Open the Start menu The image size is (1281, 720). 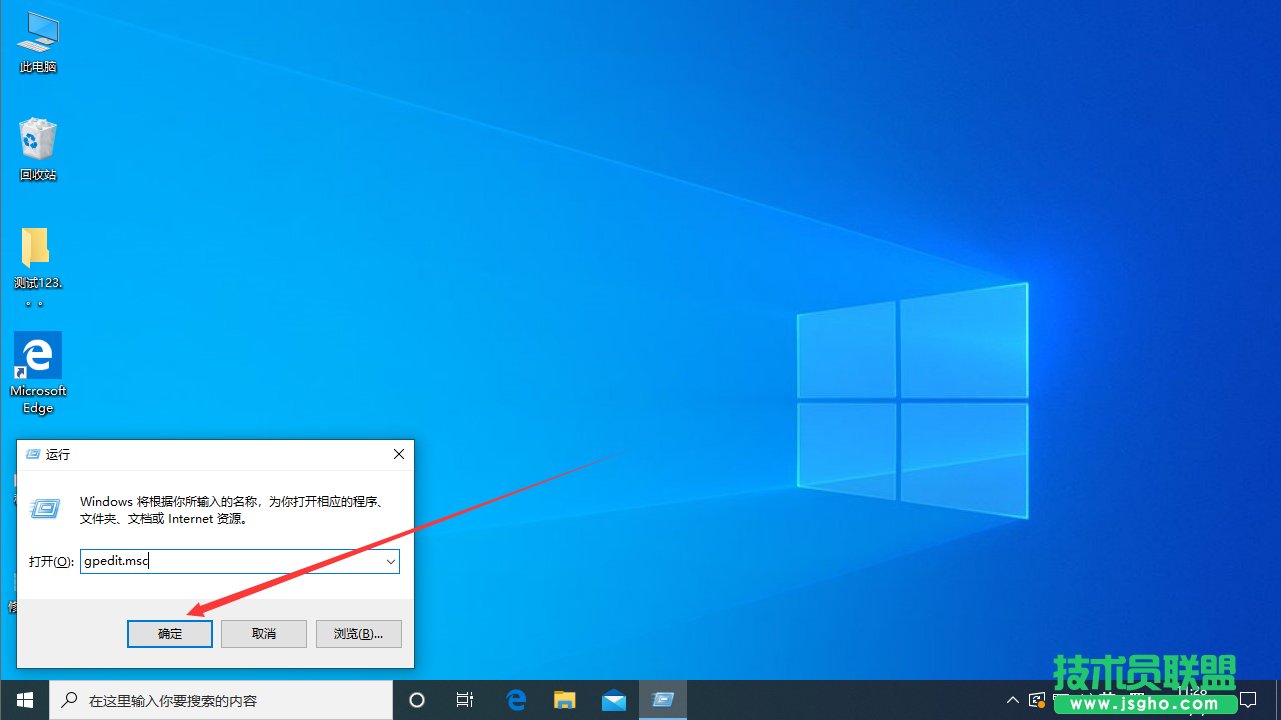click(24, 699)
